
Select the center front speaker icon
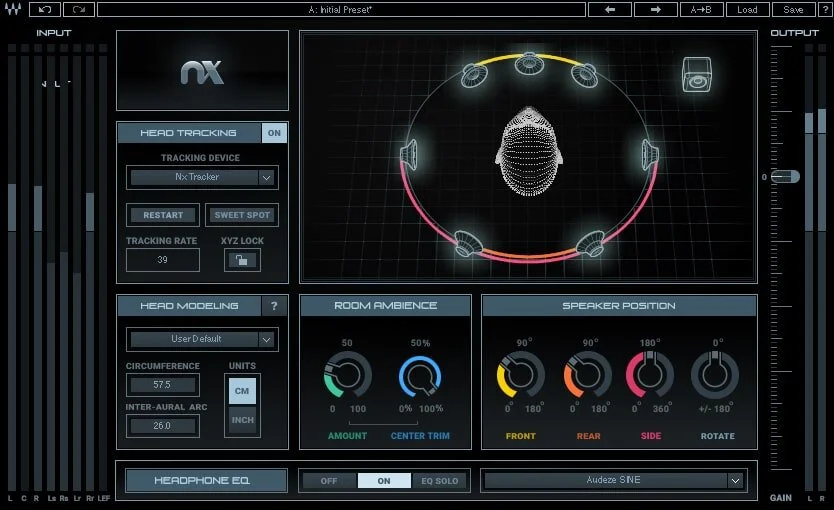(x=529, y=63)
